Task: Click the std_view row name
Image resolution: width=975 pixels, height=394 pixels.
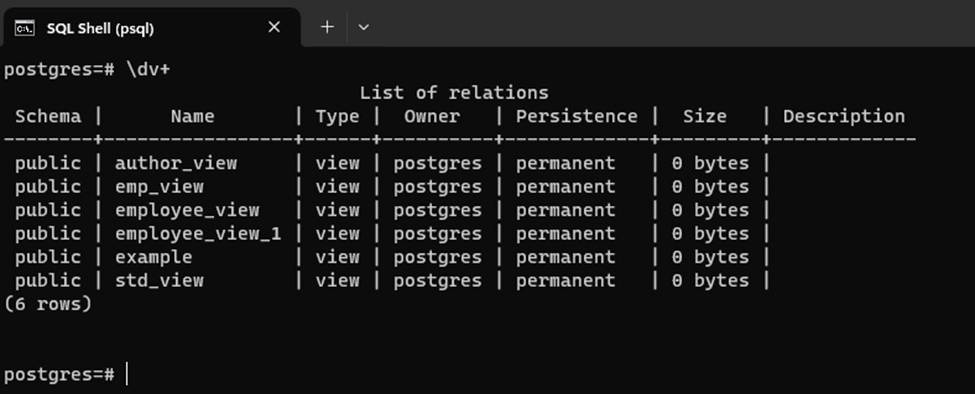Action: [x=159, y=281]
